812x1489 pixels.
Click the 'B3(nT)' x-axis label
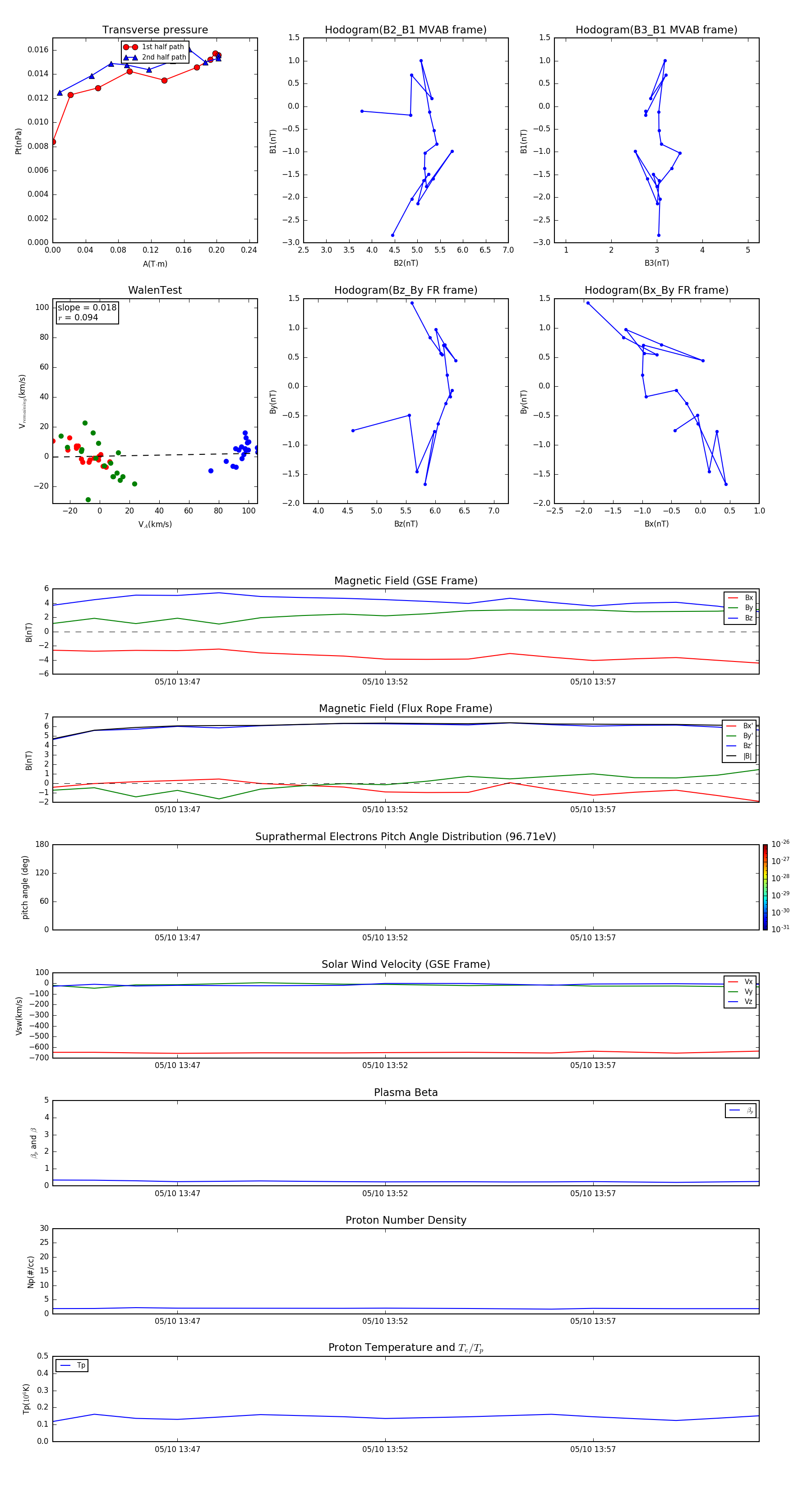656,264
